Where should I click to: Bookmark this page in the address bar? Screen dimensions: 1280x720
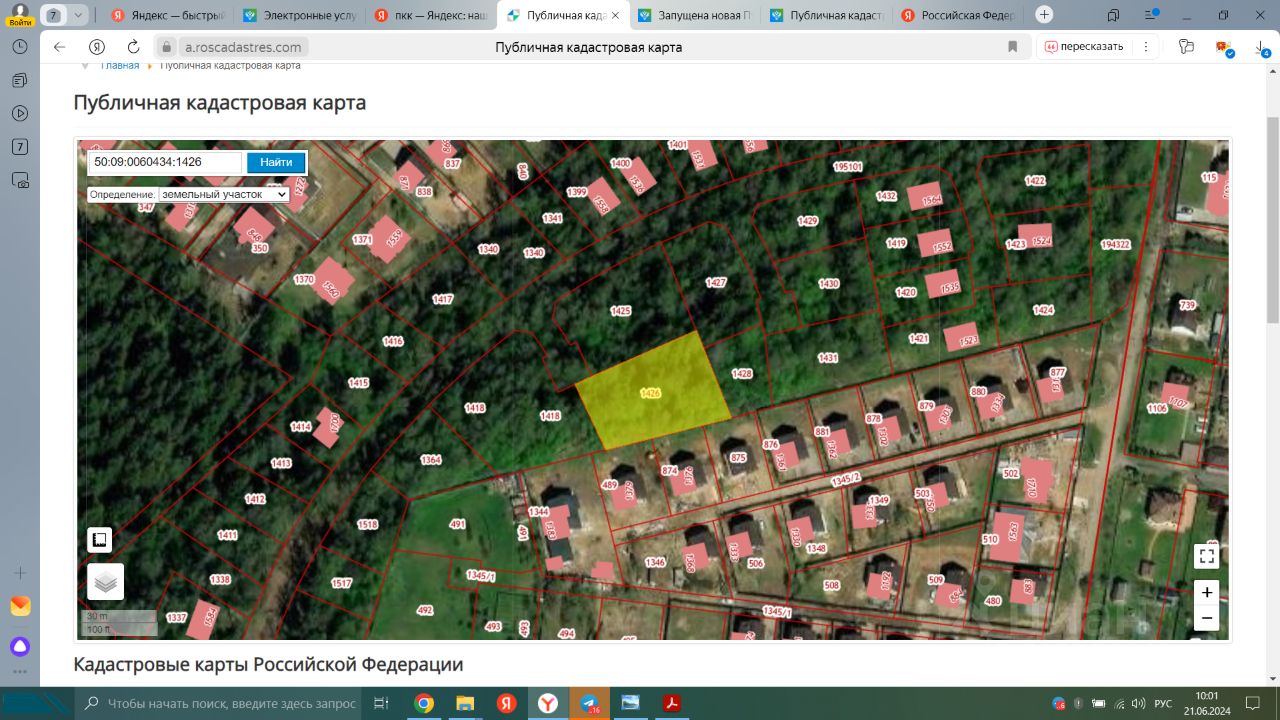(x=1012, y=47)
